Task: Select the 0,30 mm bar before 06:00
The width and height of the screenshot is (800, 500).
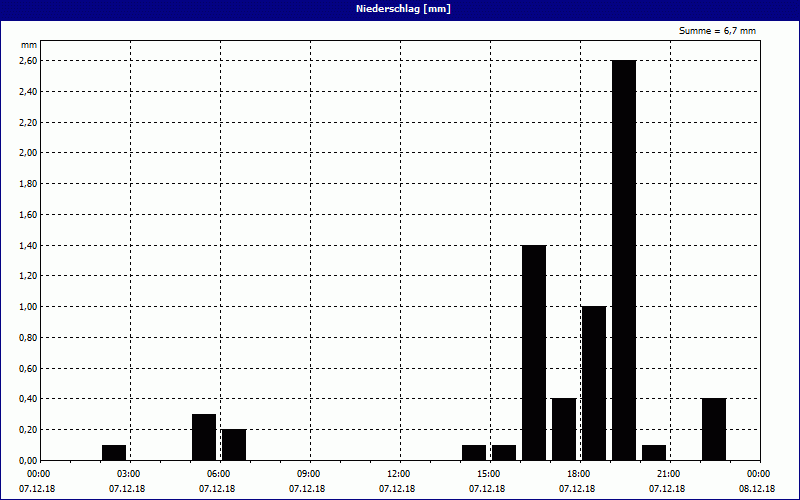Action: [204, 437]
